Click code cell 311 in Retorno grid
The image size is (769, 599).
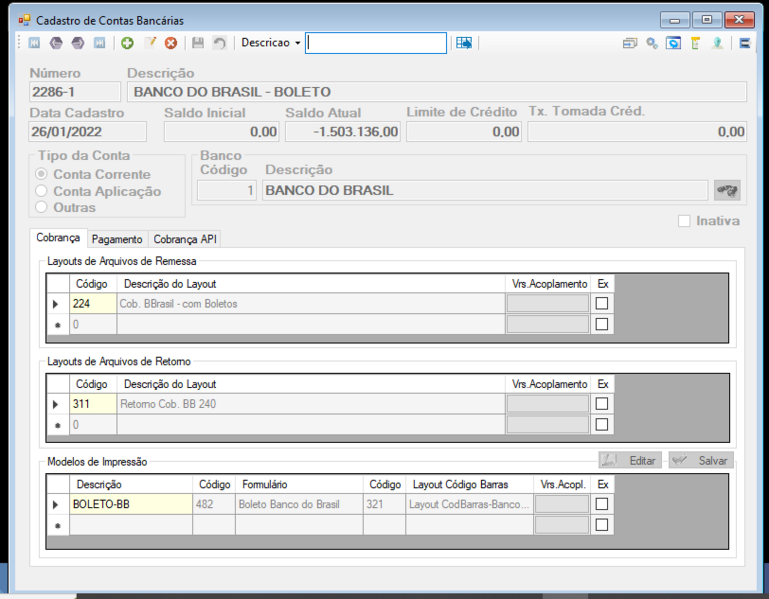click(x=93, y=404)
